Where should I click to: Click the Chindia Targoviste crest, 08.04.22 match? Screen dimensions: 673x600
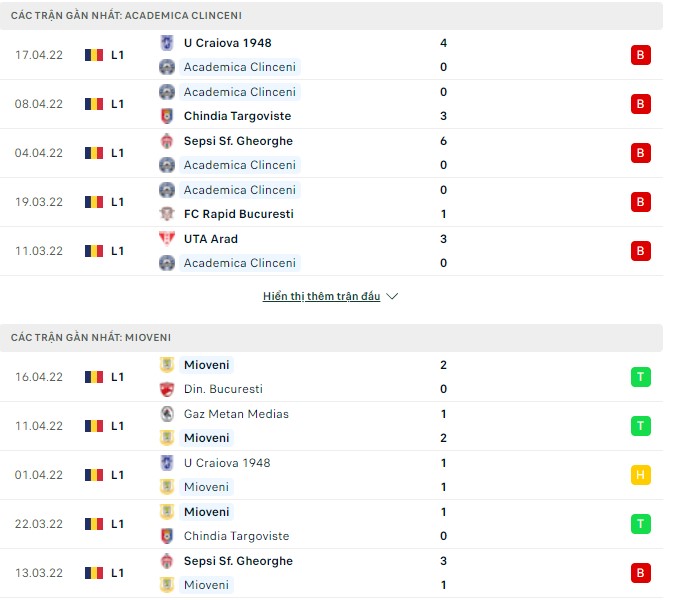click(x=167, y=116)
